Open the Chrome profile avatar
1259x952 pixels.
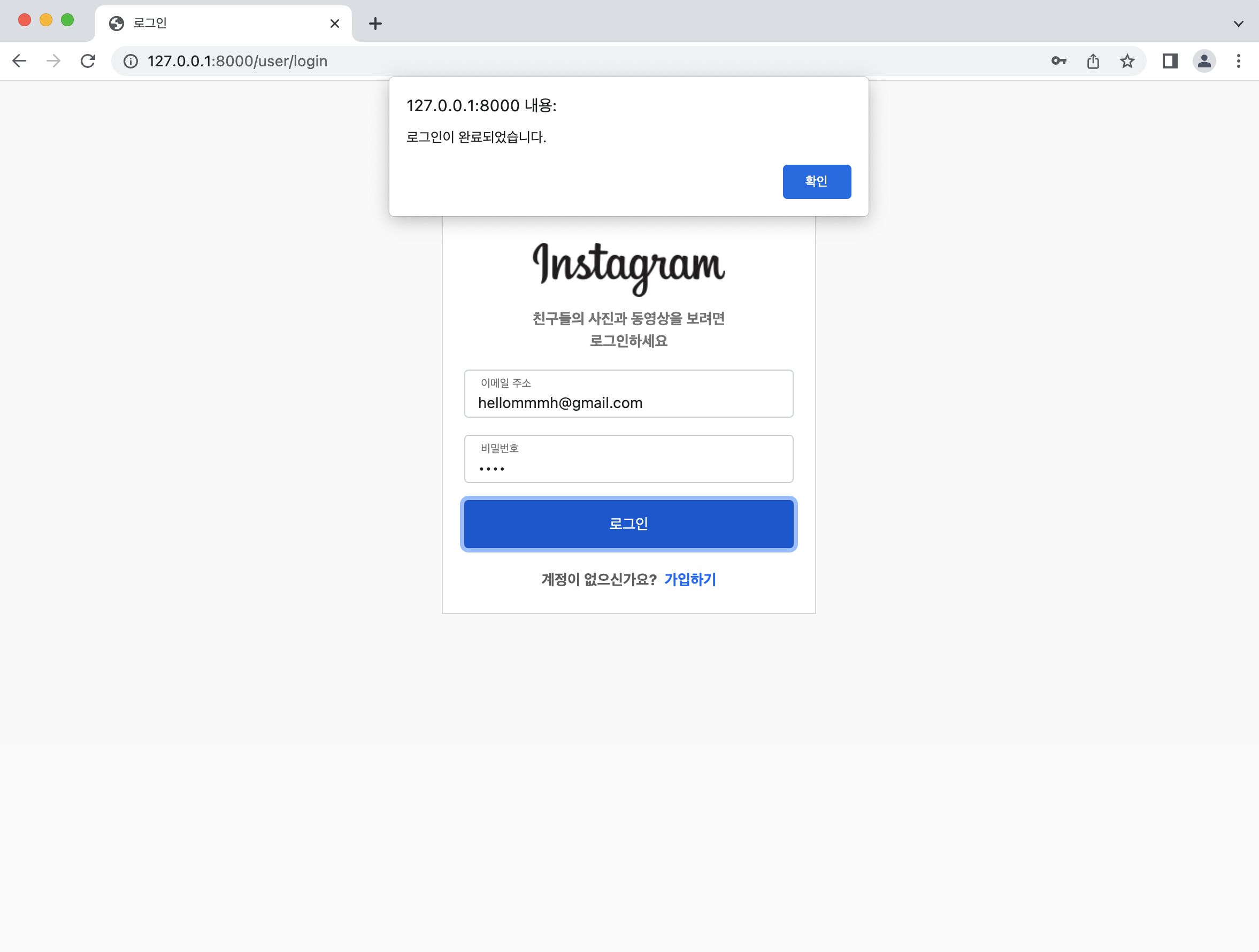(1204, 61)
